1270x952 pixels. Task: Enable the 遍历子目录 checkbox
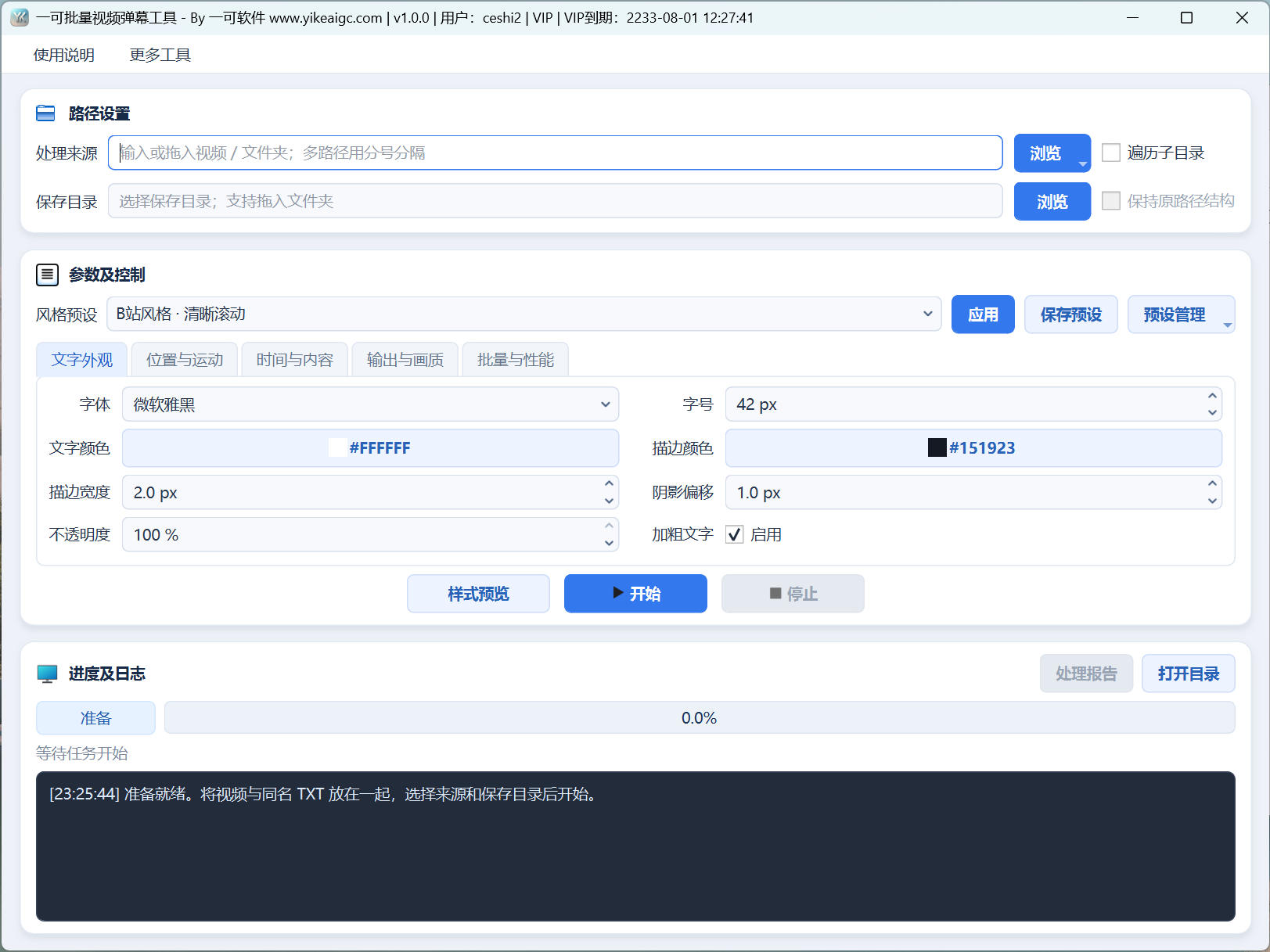tap(1110, 153)
